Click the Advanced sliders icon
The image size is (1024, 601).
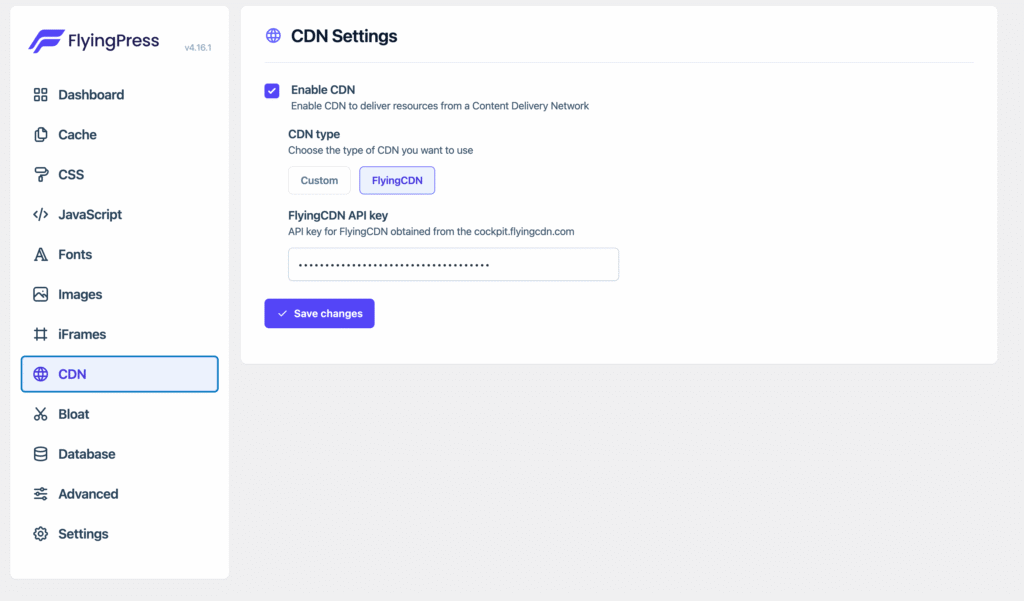[41, 494]
